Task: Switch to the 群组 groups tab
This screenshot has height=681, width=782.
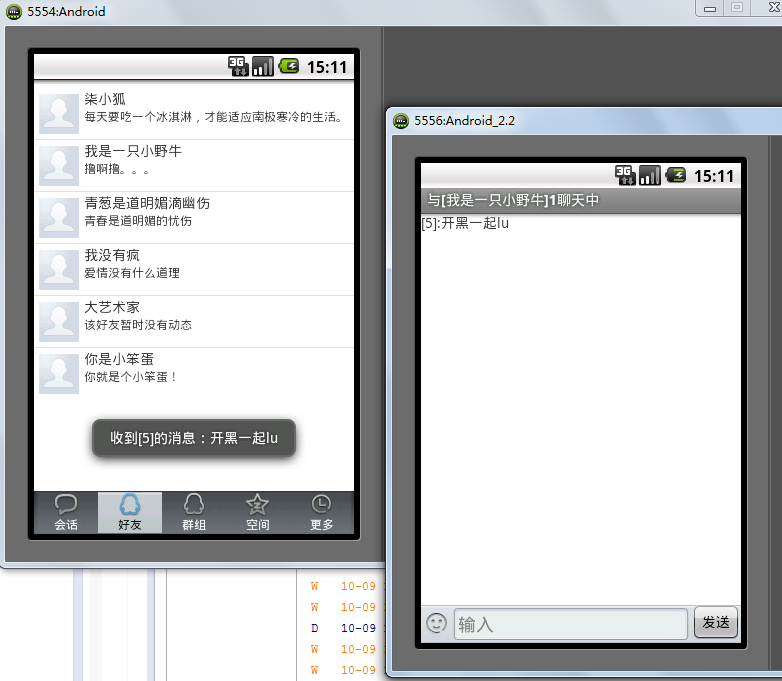Action: (x=194, y=512)
